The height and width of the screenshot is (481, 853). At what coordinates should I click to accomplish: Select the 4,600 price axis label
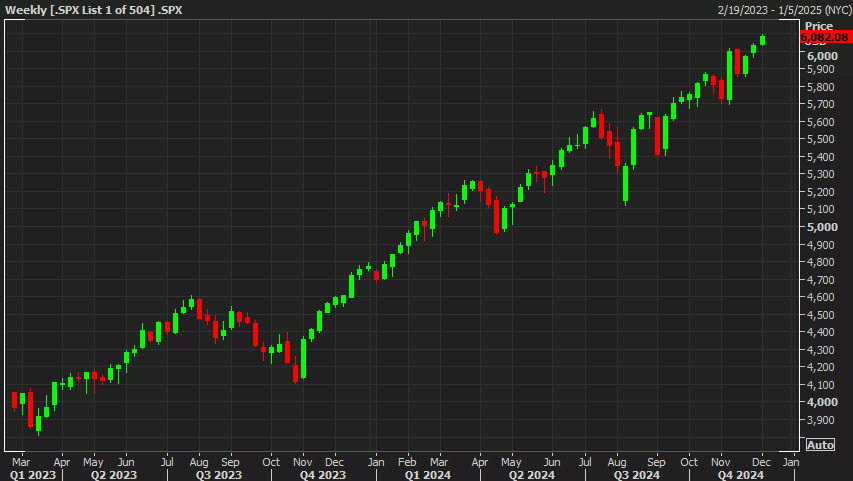[821, 297]
